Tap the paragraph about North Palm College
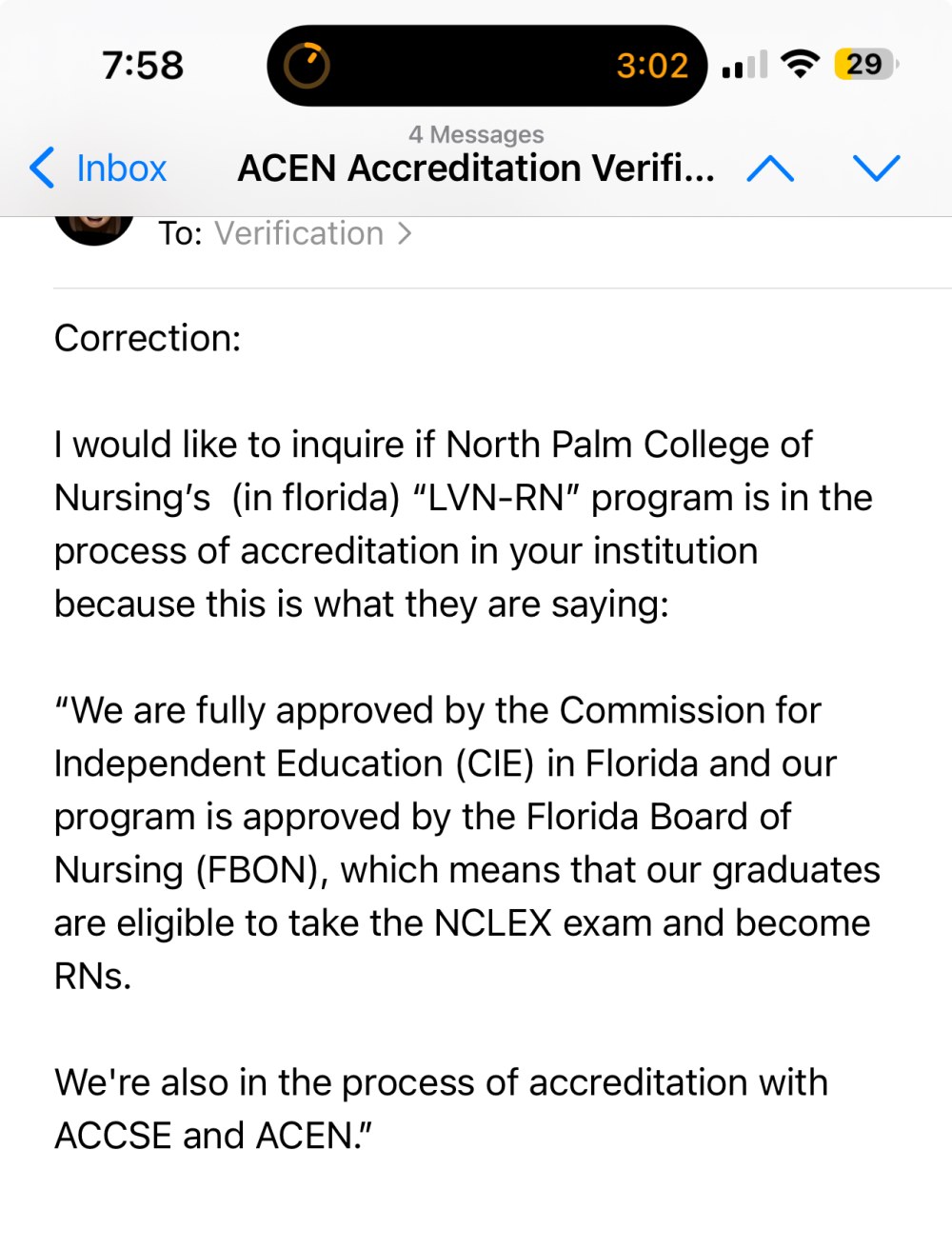952x1248 pixels. 464,525
